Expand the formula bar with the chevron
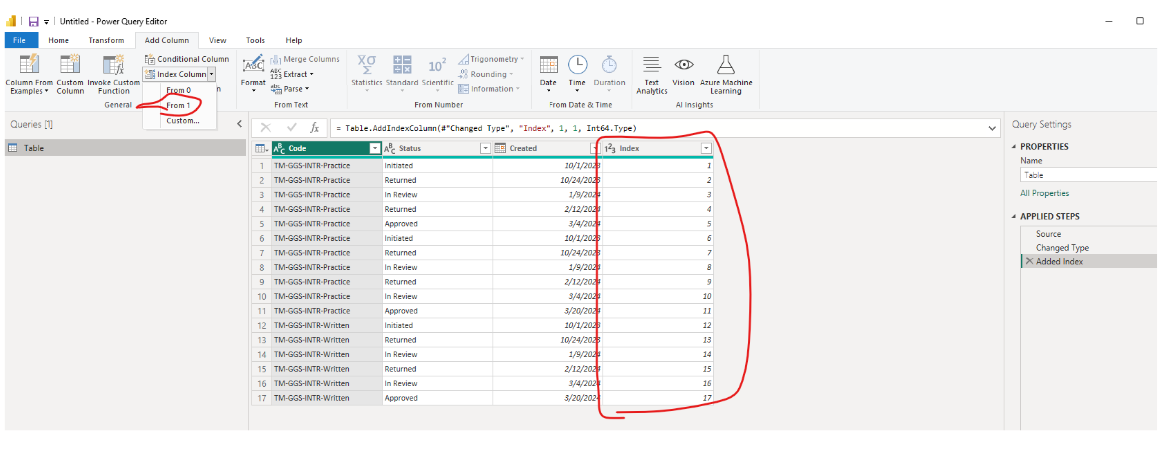Image resolution: width=1170 pixels, height=449 pixels. click(992, 128)
